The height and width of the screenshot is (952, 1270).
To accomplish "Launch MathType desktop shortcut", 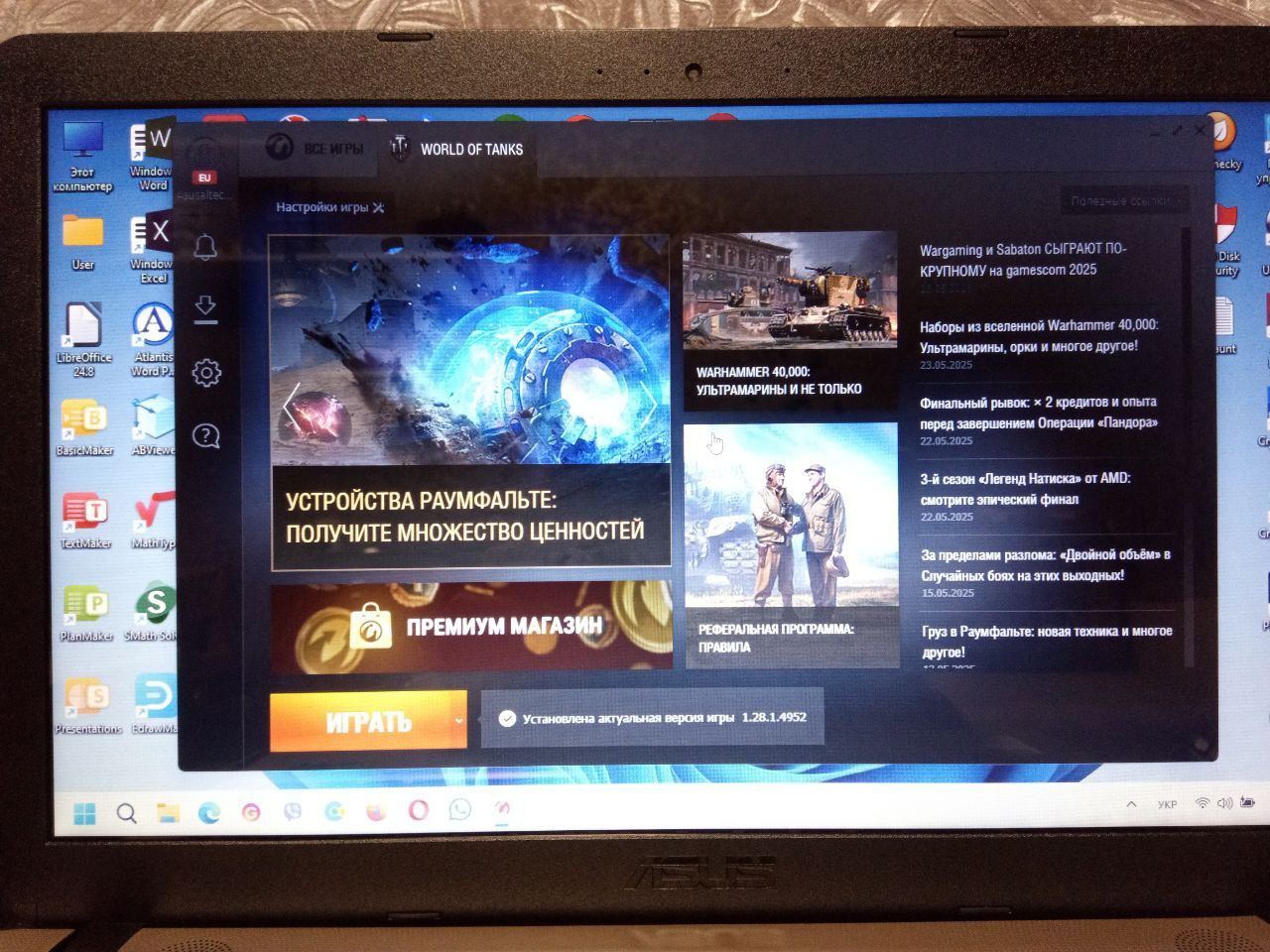I will click(154, 521).
